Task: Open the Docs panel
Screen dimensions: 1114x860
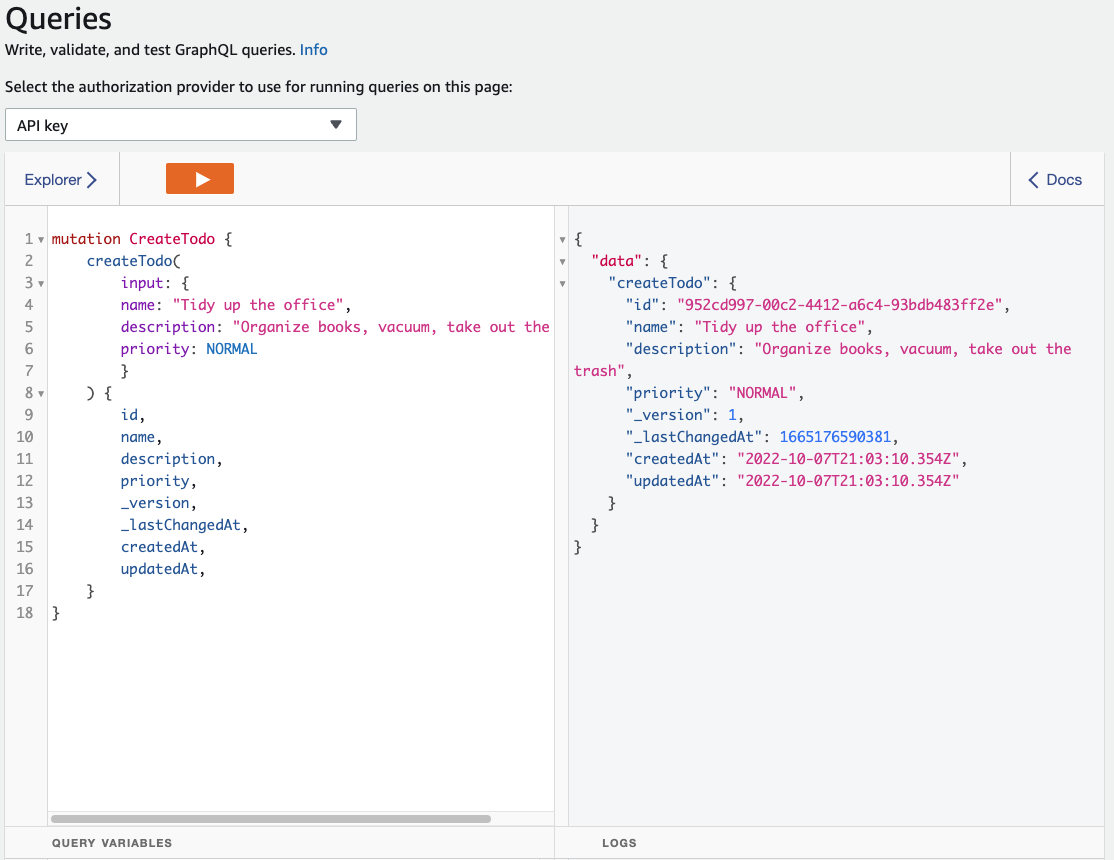Action: click(1055, 180)
